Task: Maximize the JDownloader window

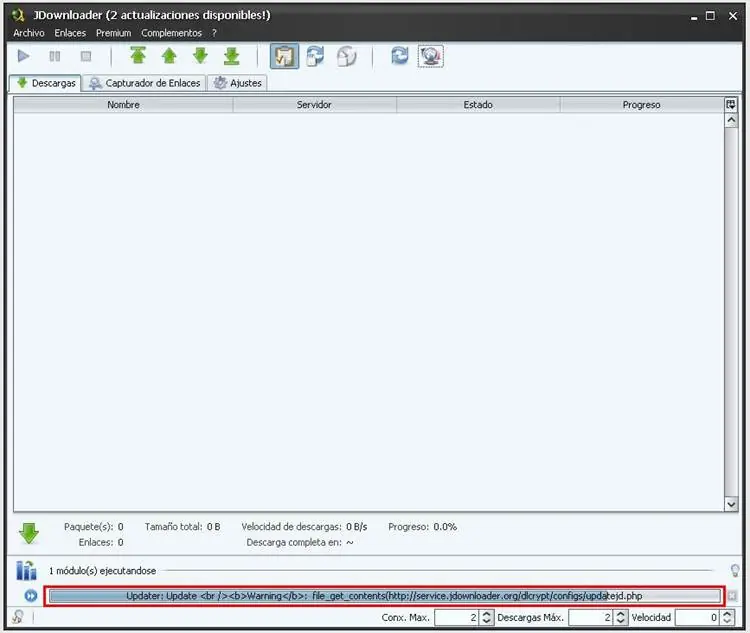Action: (x=710, y=16)
